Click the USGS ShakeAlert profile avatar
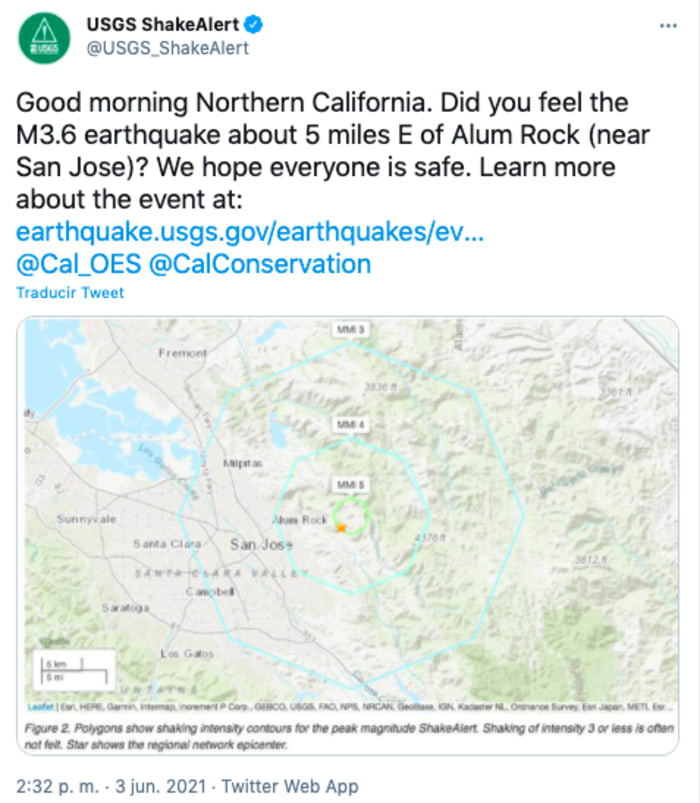Image resolution: width=700 pixels, height=803 pixels. pos(46,38)
